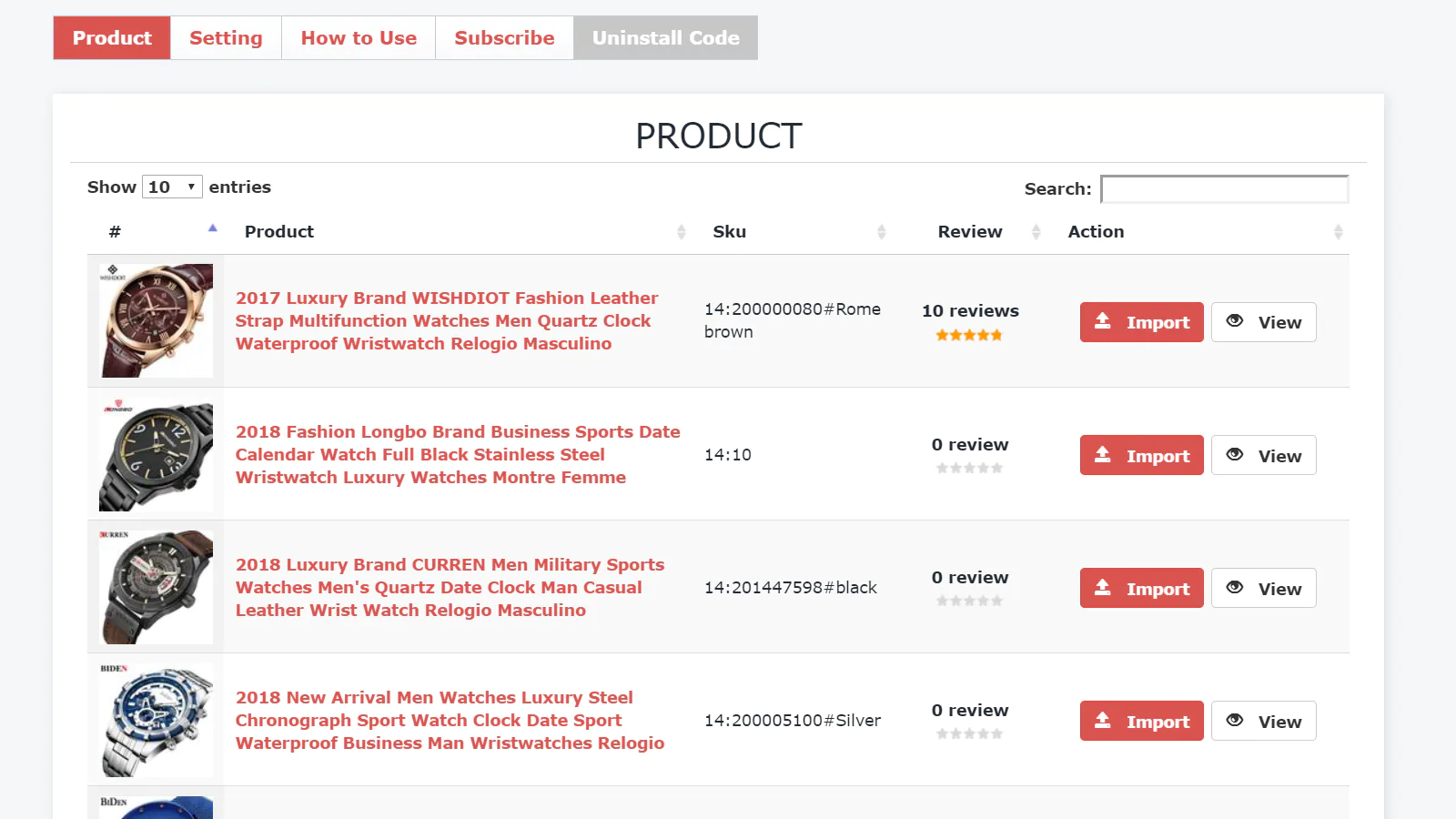Viewport: 1456px width, 819px height.
Task: Sort table by the # column
Action: 156,231
